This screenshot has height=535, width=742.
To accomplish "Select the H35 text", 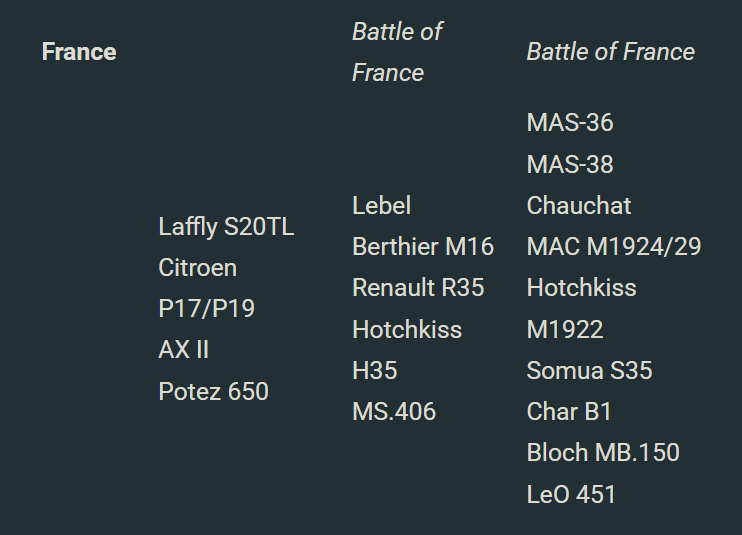I will [x=374, y=370].
